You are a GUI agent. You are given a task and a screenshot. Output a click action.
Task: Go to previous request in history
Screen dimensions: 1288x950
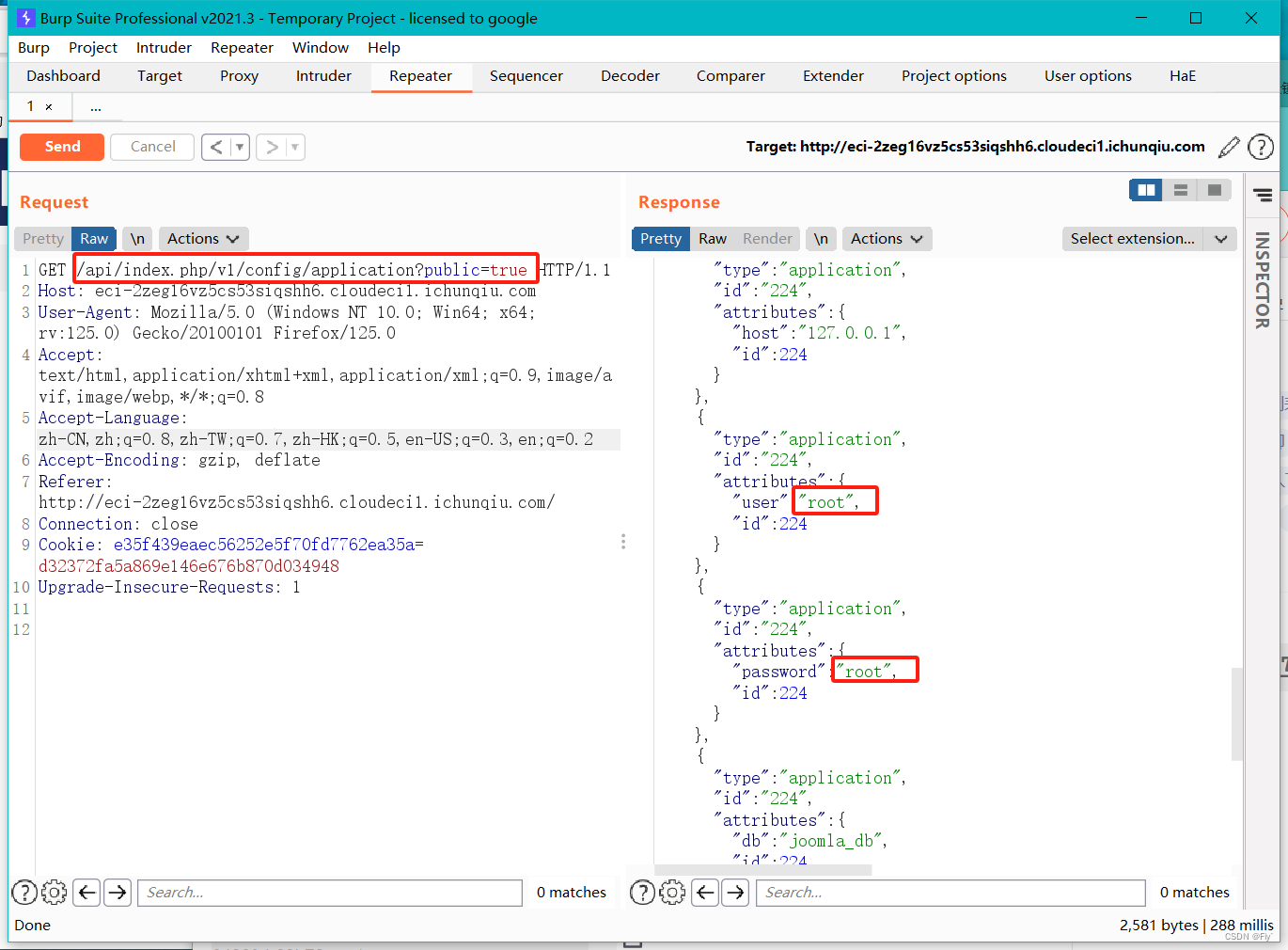click(x=217, y=147)
